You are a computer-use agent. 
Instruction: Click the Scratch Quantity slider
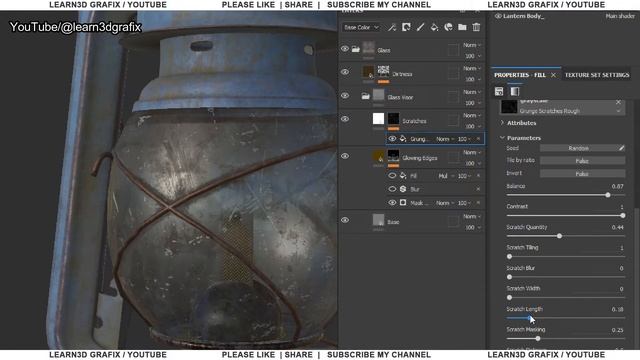[x=566, y=236]
